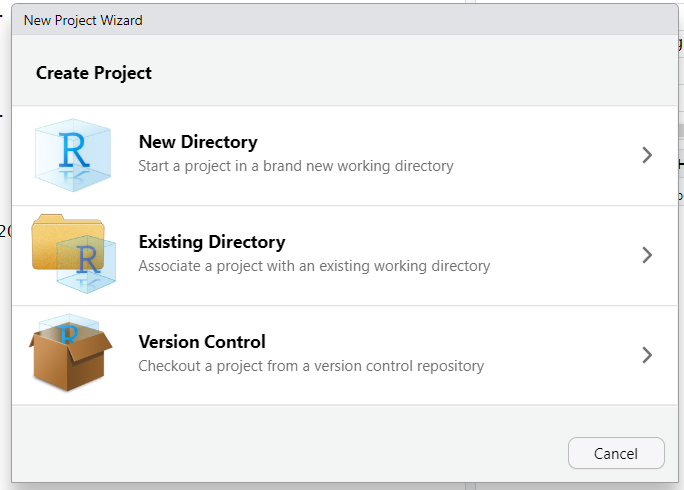Screen dimensions: 684x490
Task: Click the empty footer area left of Cancel
Action: [x=300, y=452]
